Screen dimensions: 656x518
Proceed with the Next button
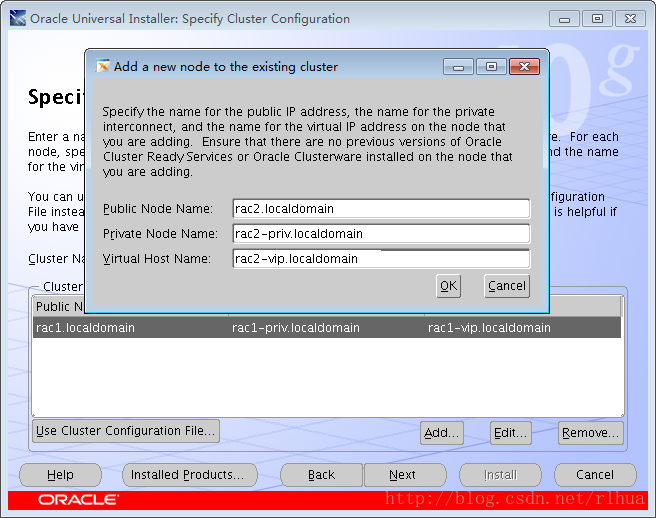pyautogui.click(x=405, y=475)
